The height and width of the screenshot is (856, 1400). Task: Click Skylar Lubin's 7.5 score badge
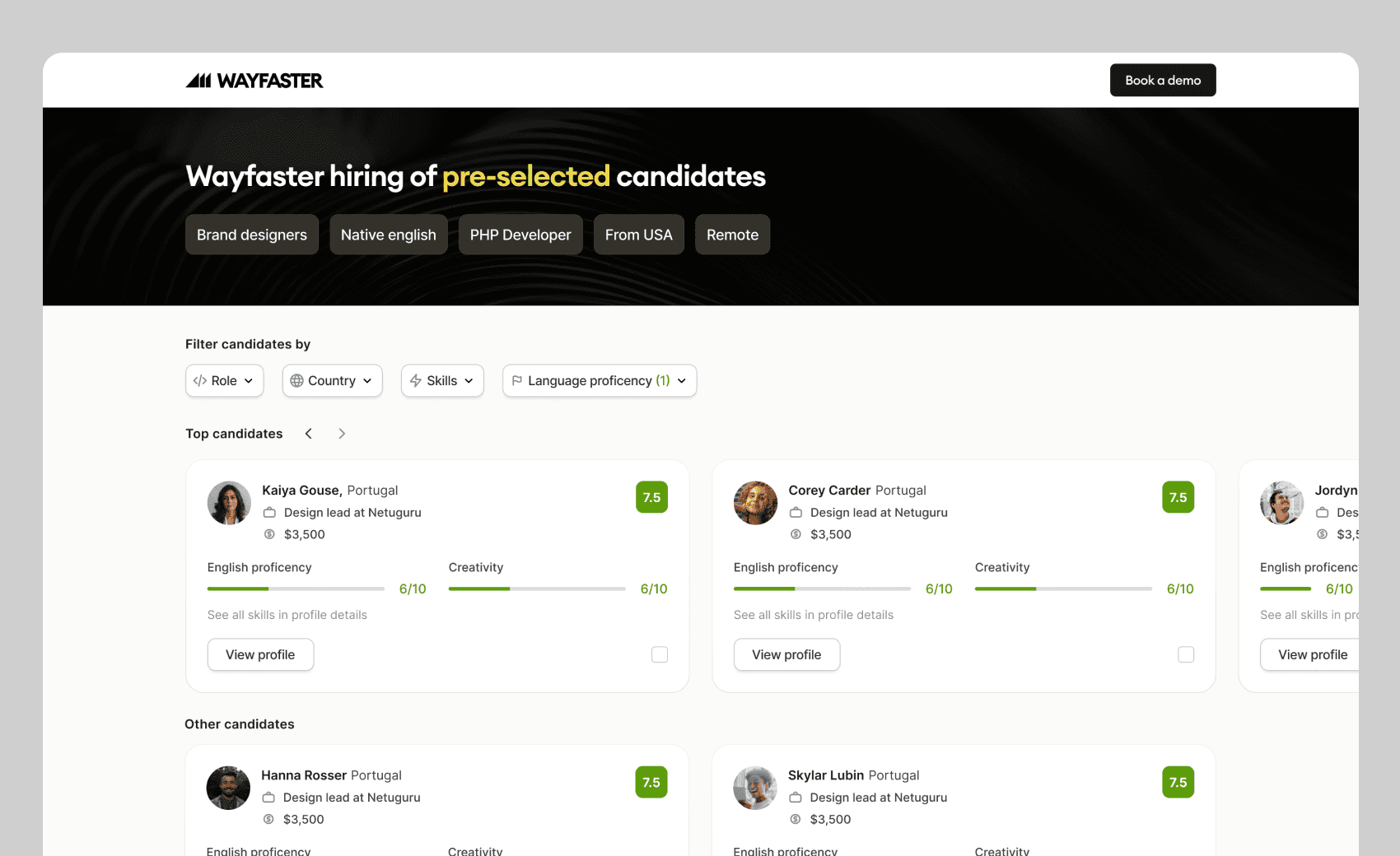tap(1178, 782)
